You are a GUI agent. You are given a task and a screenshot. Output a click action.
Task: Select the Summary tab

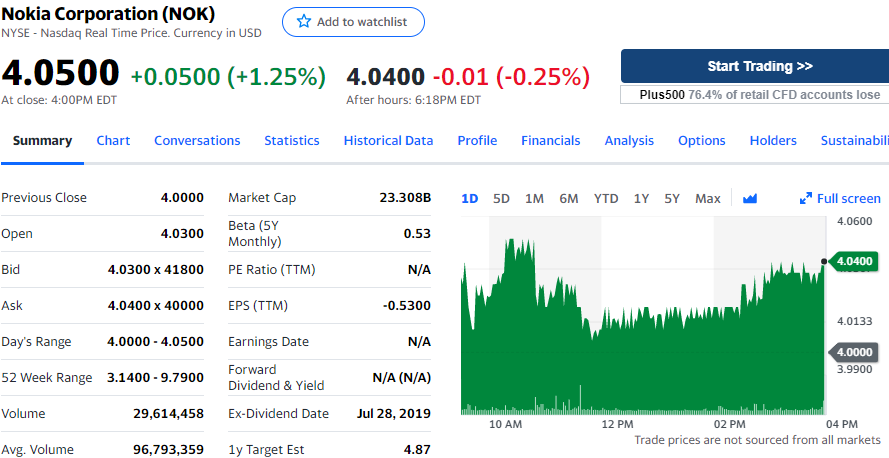43,141
